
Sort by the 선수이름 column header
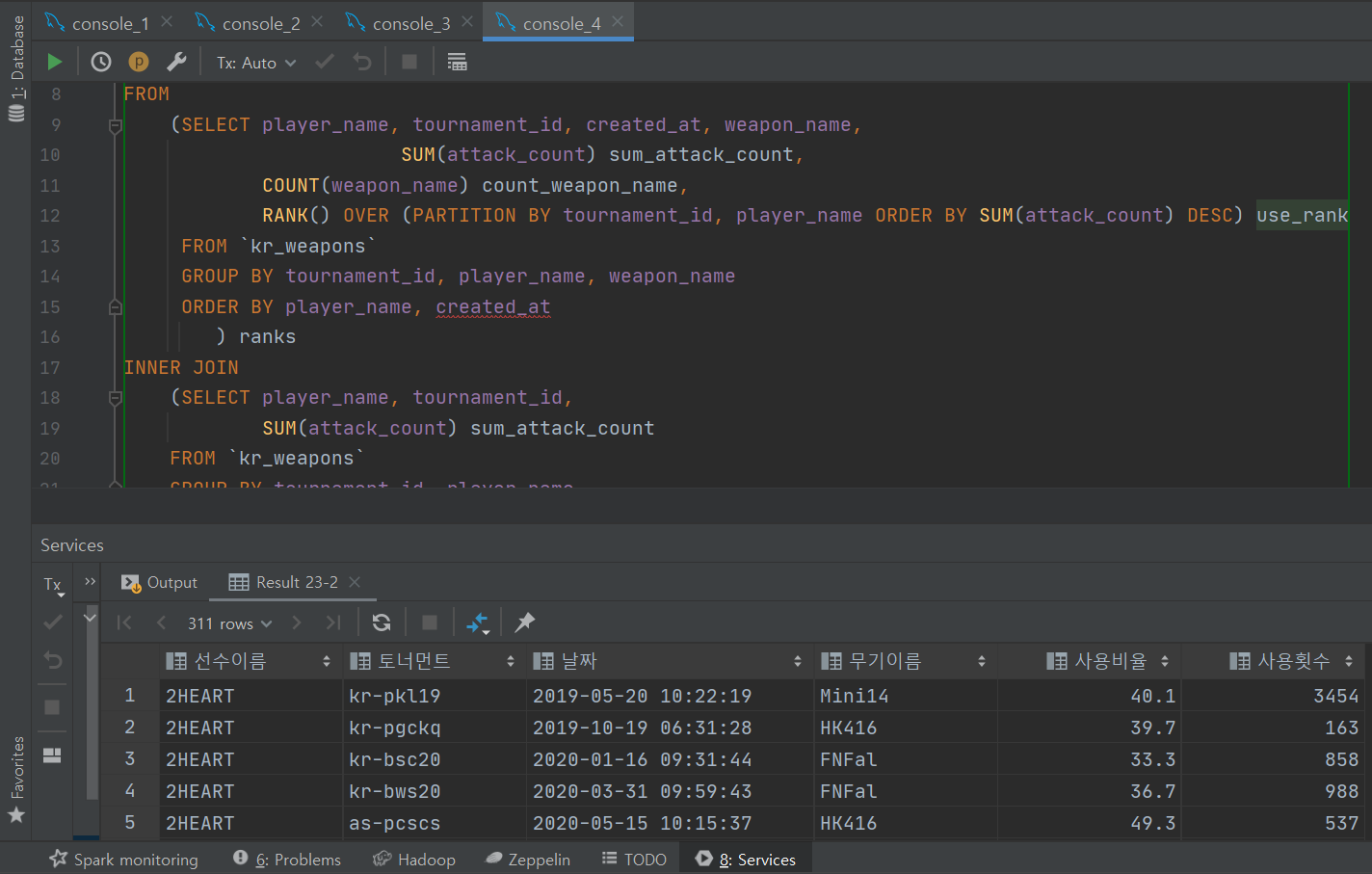[x=251, y=661]
